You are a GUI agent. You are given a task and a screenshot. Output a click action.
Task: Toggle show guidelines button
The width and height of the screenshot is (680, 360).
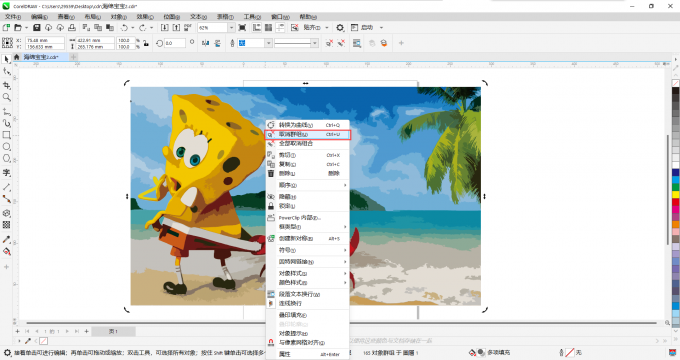pyautogui.click(x=280, y=27)
